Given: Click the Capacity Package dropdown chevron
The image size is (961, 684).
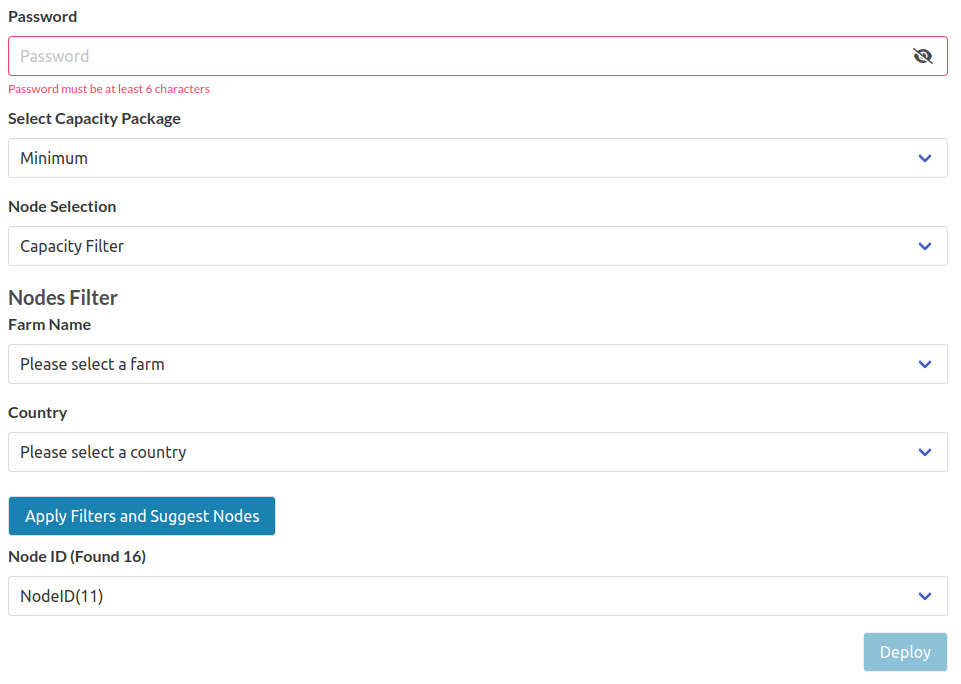Looking at the screenshot, I should click(924, 158).
